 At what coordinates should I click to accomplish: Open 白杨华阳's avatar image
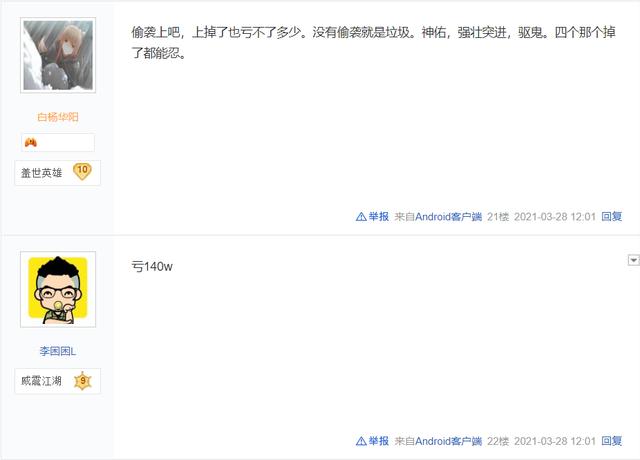[58, 55]
